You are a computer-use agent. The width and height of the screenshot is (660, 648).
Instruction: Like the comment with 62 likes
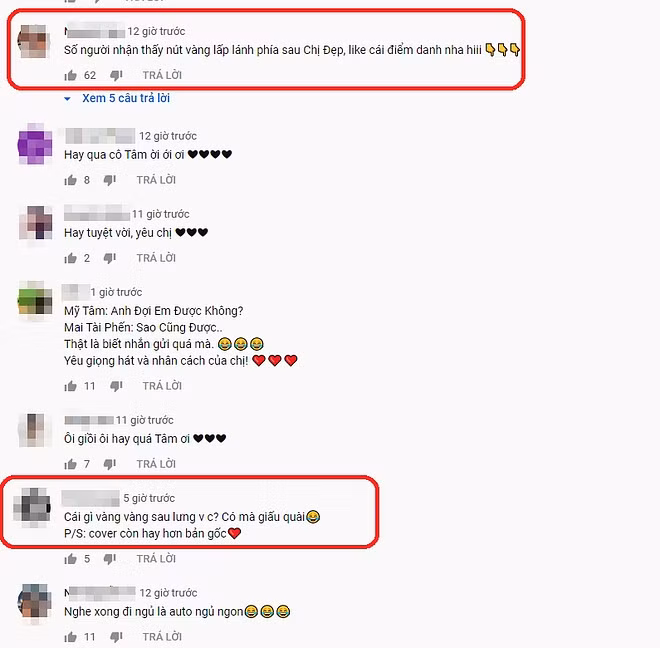pos(70,75)
